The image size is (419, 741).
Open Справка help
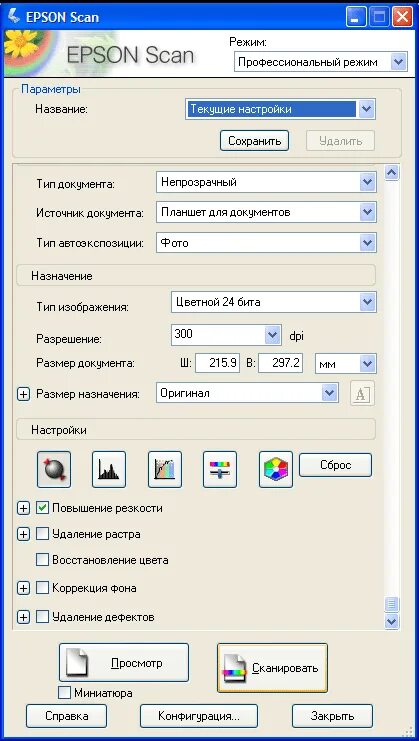tap(67, 716)
